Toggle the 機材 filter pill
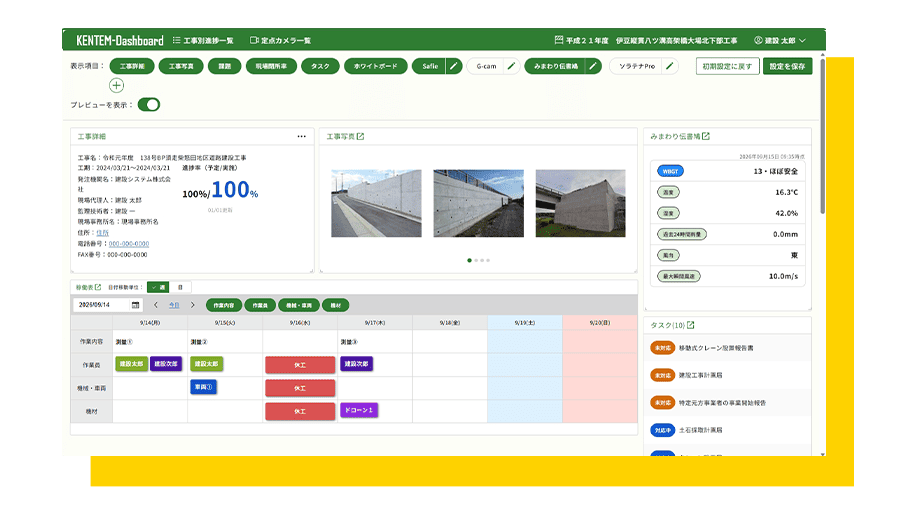This screenshot has height=515, width=916. [x=335, y=305]
